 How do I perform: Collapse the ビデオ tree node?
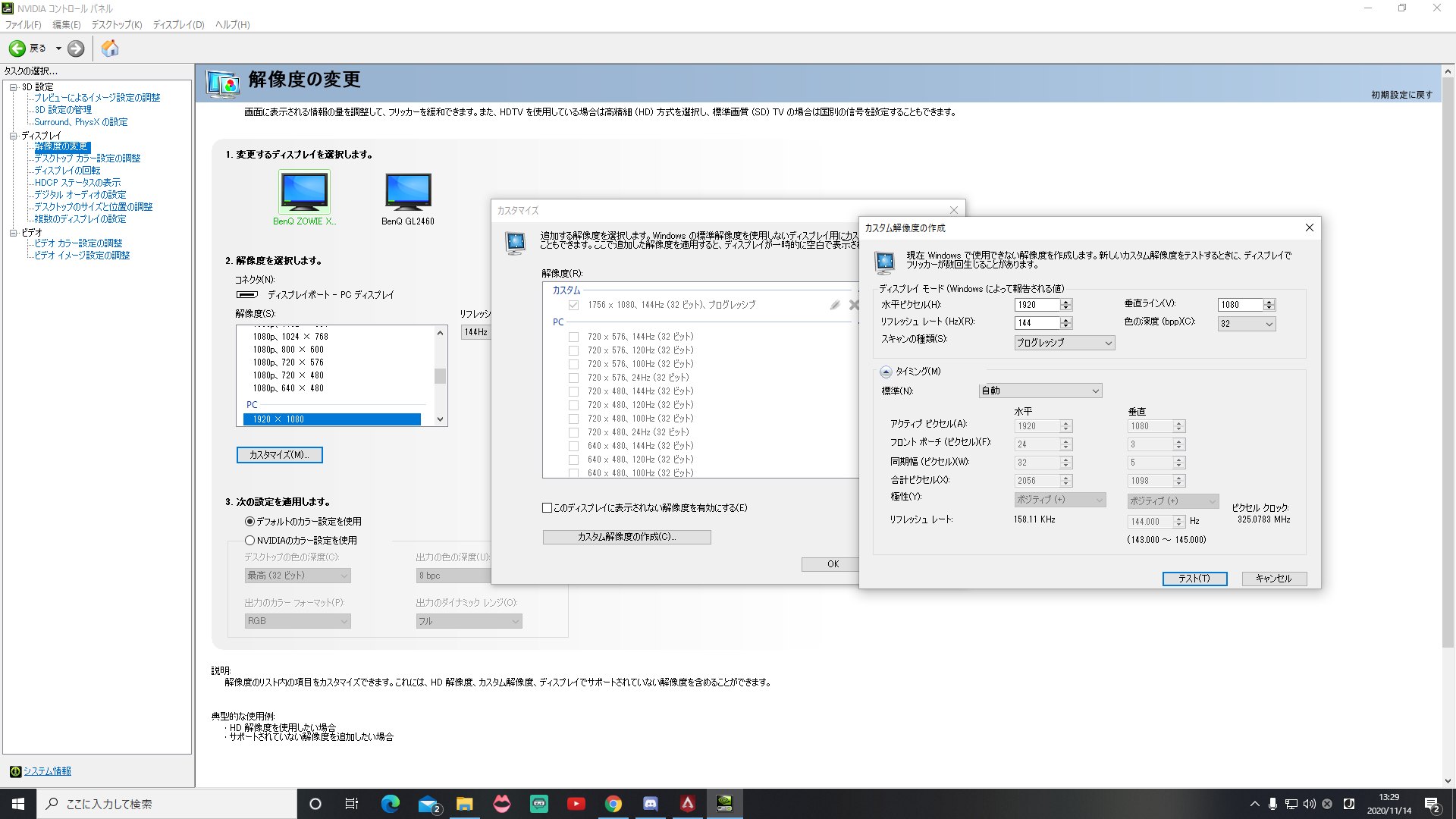click(x=13, y=233)
